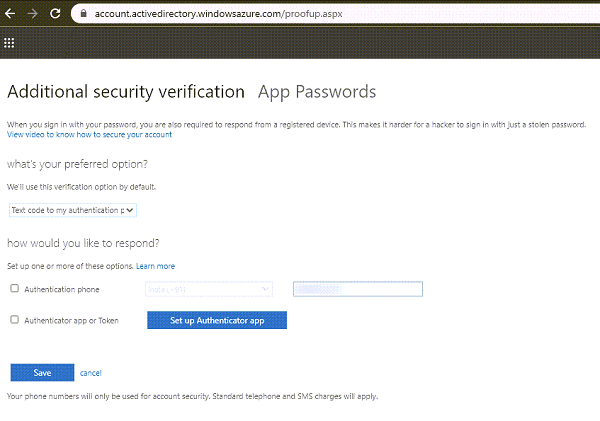
Task: Open the country code dropdown
Action: pyautogui.click(x=209, y=289)
